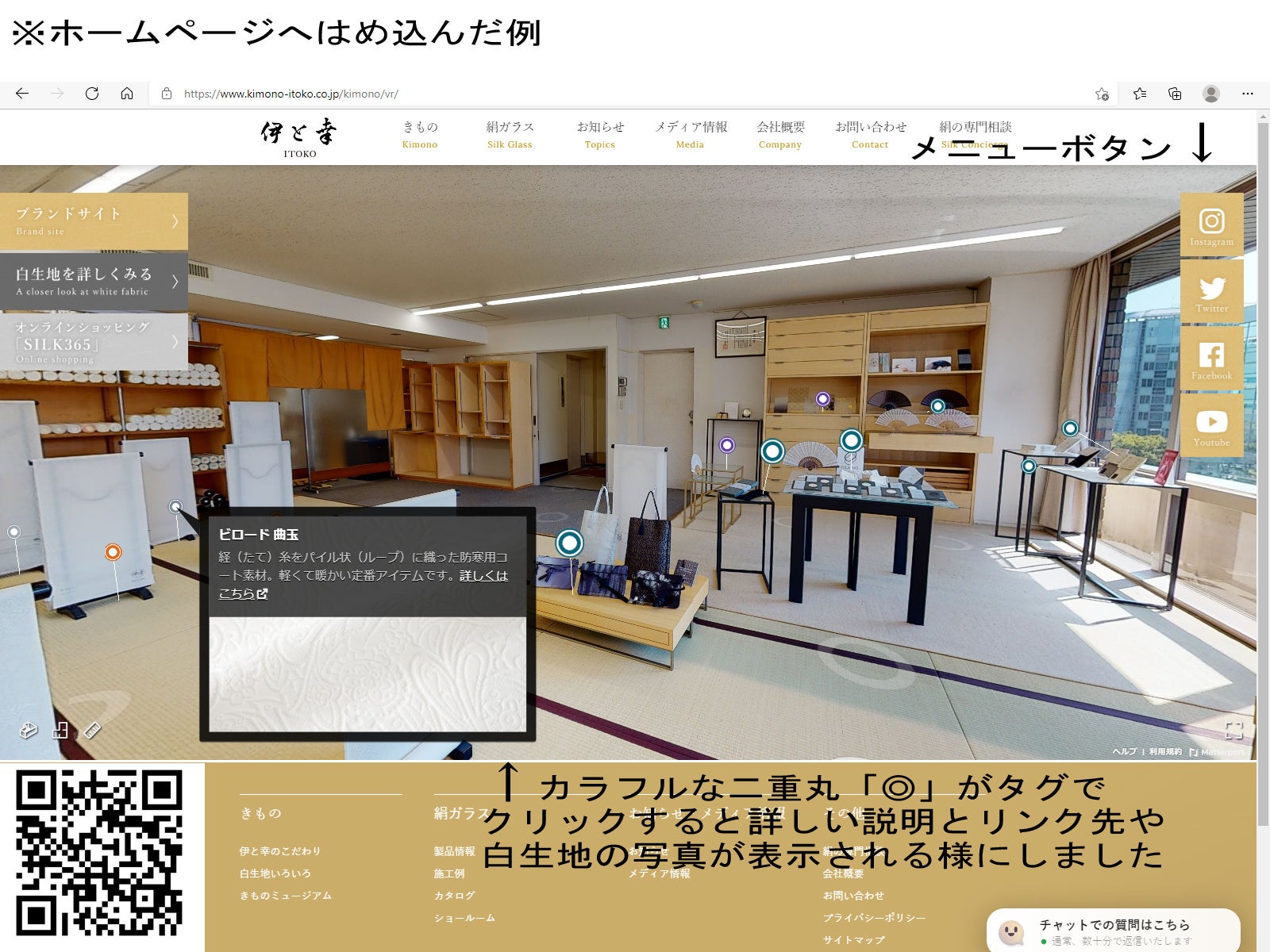Open the footer link きものミュージアム
This screenshot has width=1270, height=952.
[x=286, y=896]
